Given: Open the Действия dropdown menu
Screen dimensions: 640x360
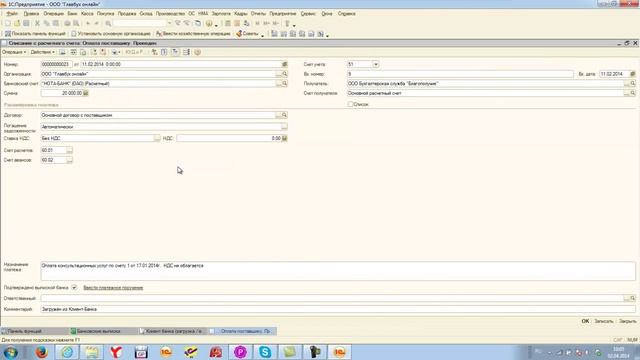Looking at the screenshot, I should click(42, 52).
